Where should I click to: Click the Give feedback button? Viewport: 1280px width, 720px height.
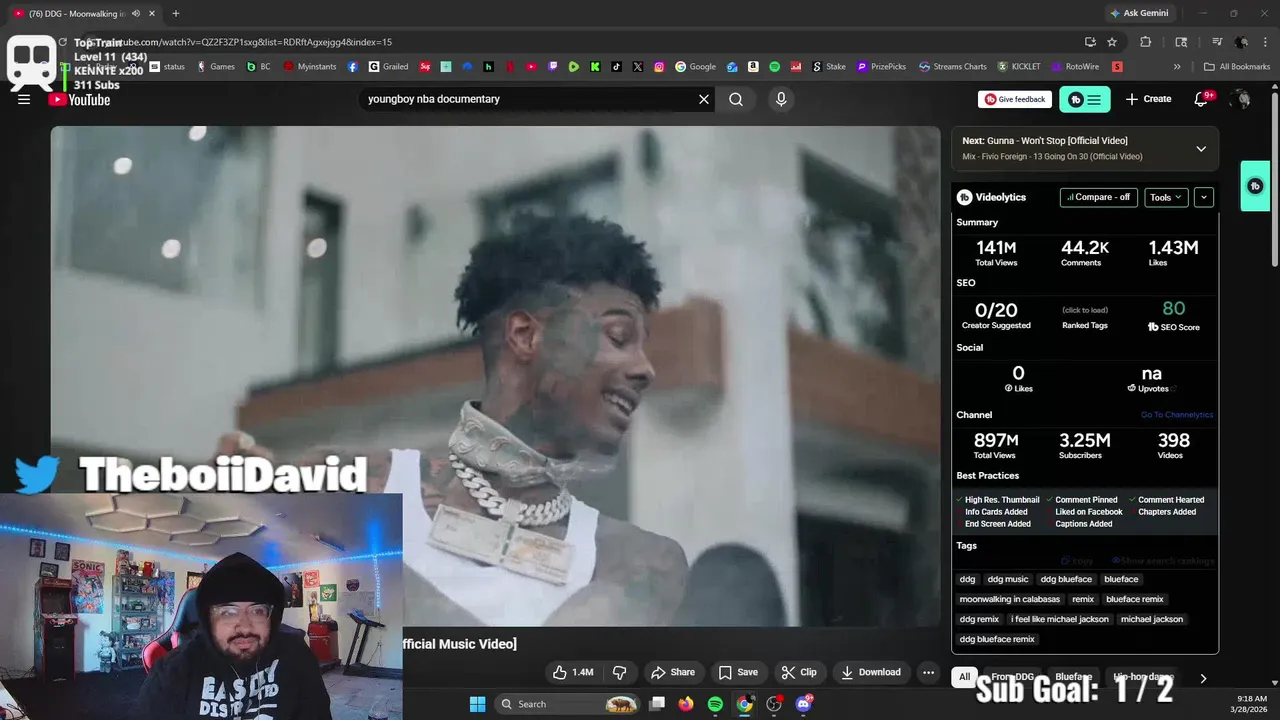coord(1015,99)
